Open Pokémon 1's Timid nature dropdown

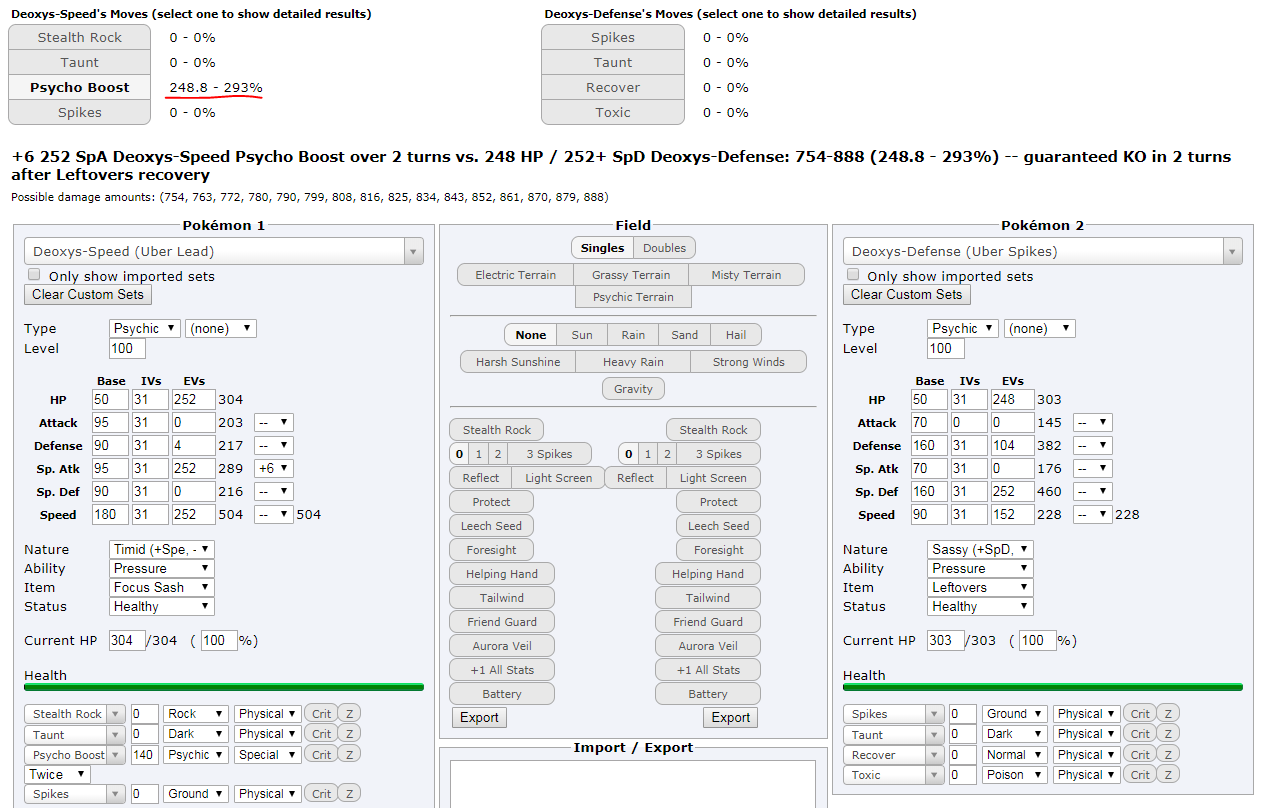(x=162, y=549)
